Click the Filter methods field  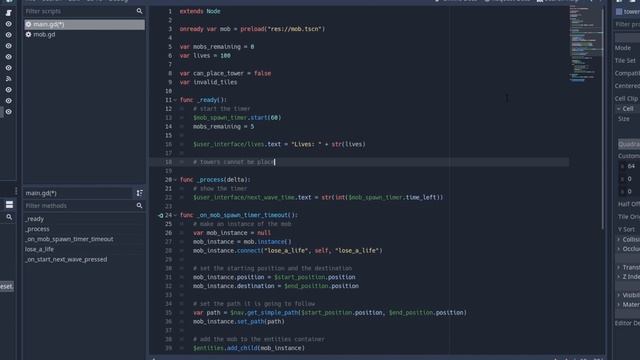pos(84,206)
